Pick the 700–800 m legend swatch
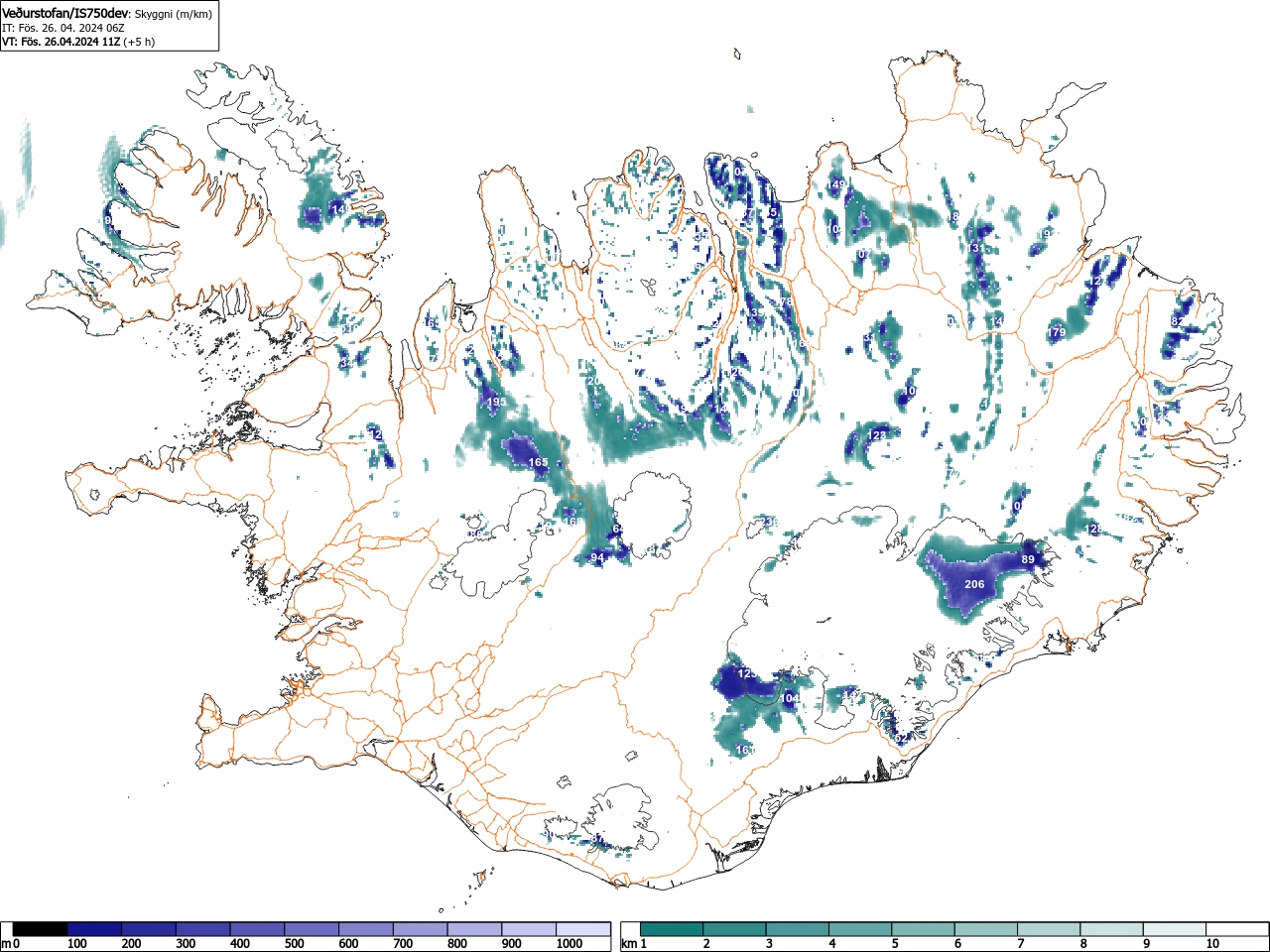Viewport: 1270px width, 952px height. coord(420,929)
